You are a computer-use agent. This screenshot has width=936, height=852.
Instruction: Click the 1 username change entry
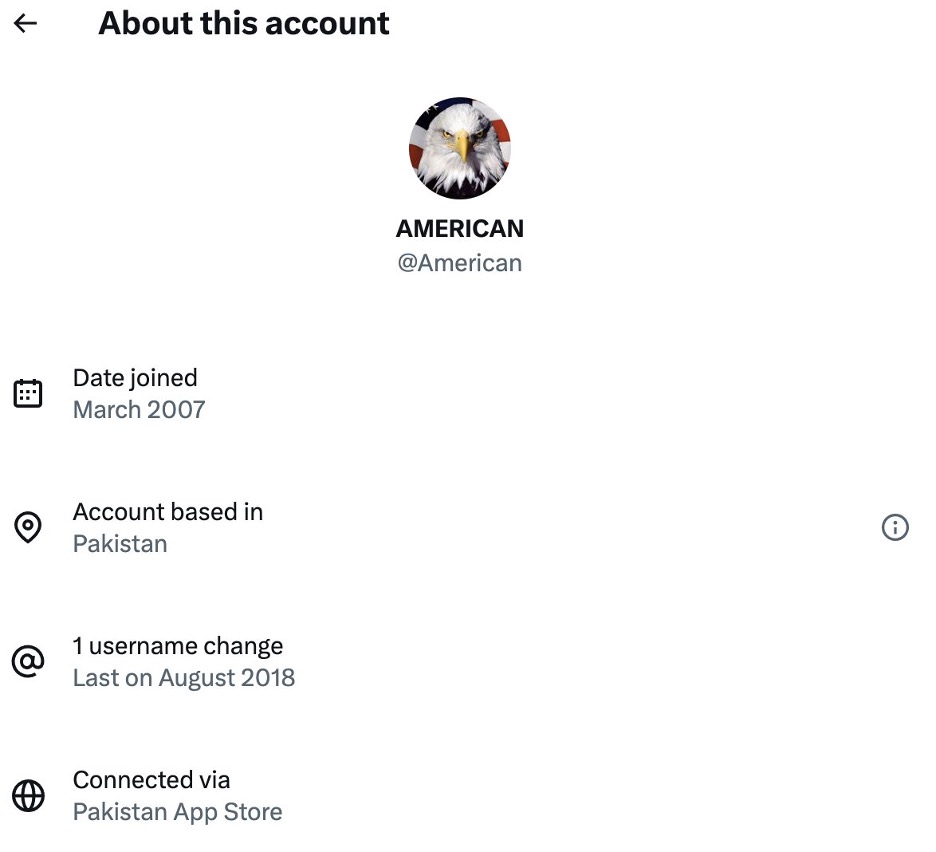pyautogui.click(x=178, y=645)
